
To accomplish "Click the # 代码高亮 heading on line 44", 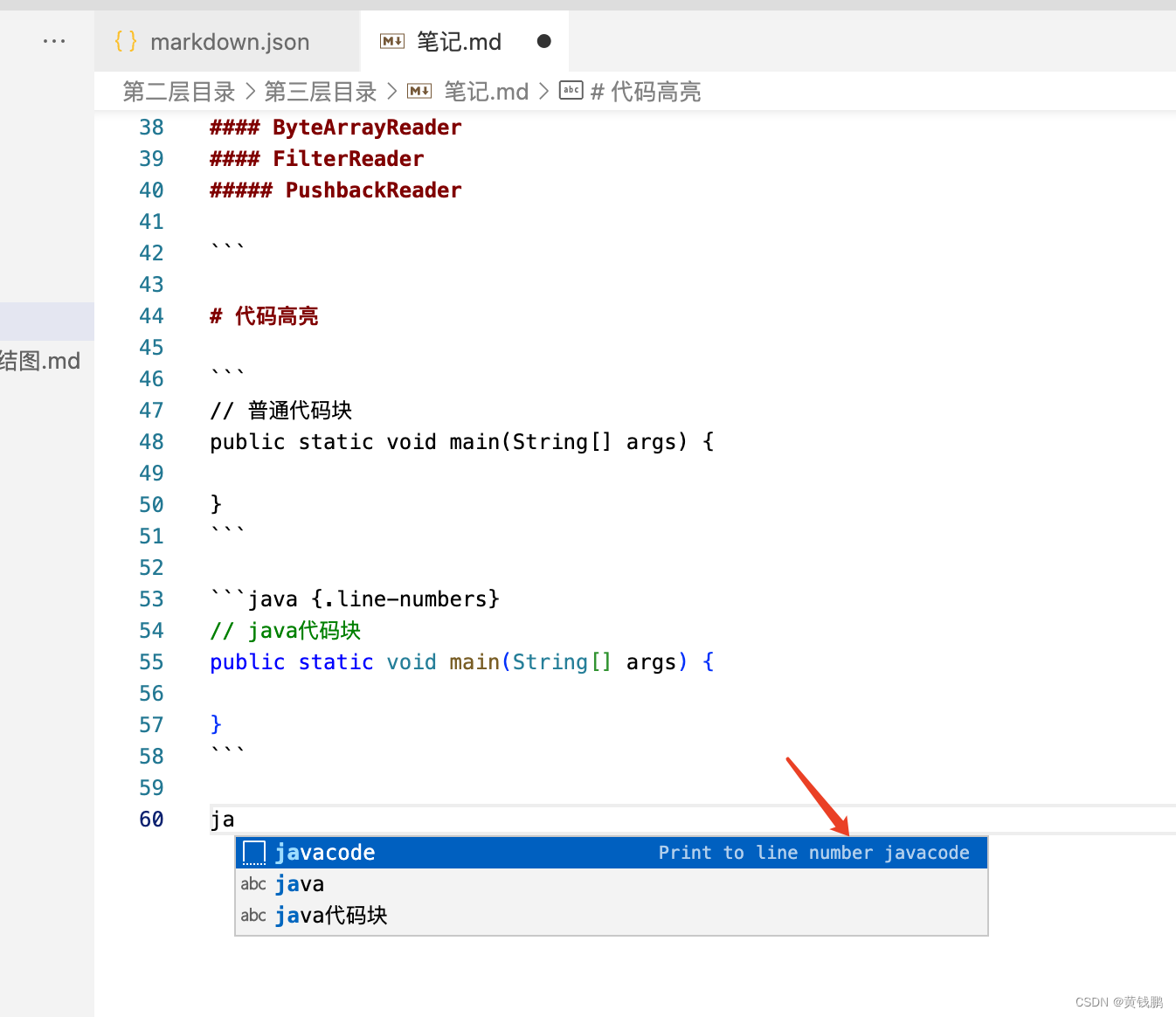I will click(x=264, y=316).
